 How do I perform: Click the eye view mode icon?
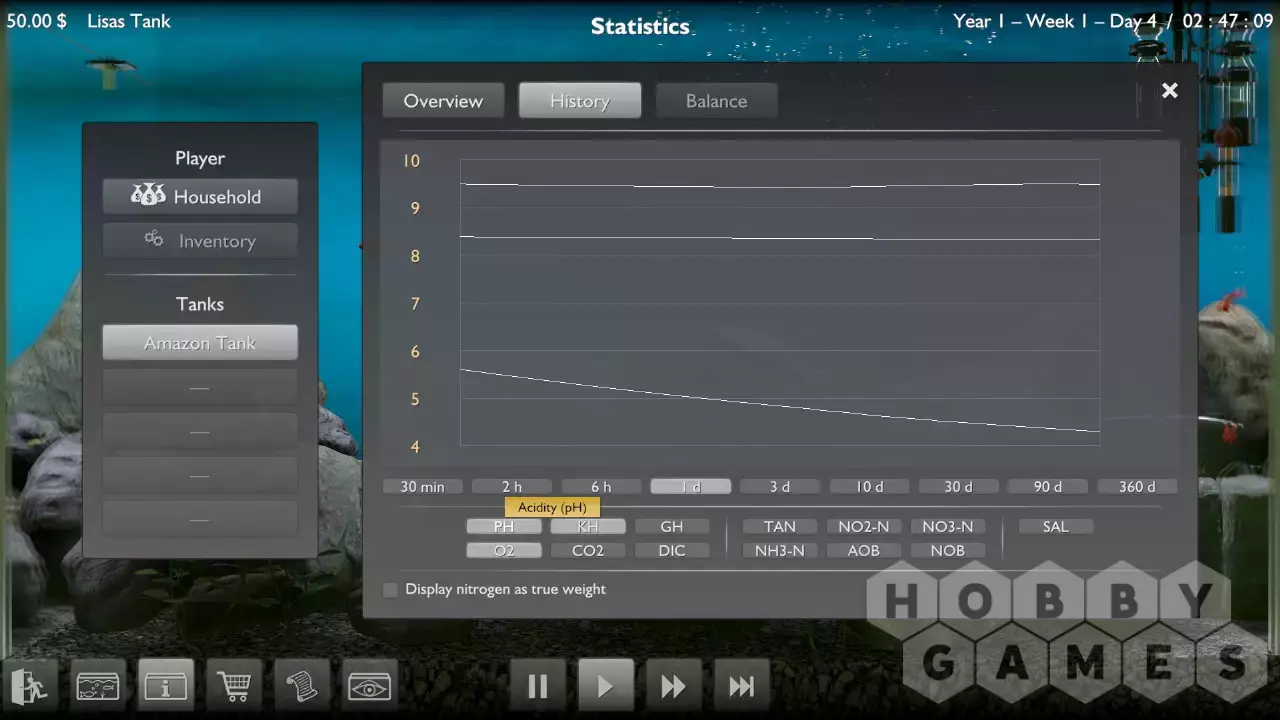[x=370, y=686]
